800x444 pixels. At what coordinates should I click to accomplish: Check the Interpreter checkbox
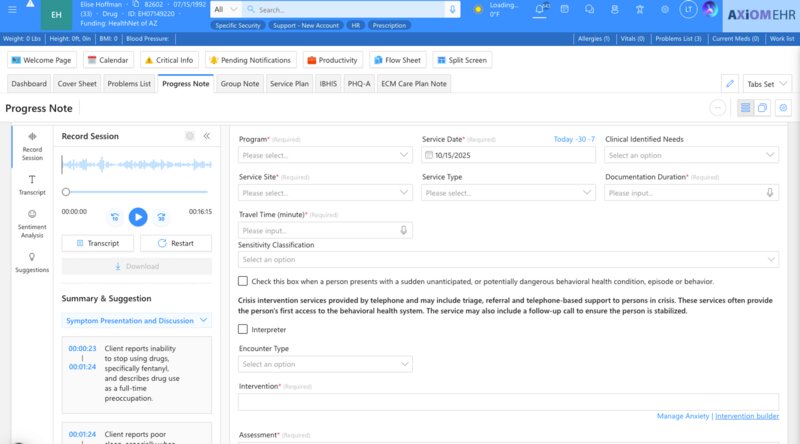[243, 329]
